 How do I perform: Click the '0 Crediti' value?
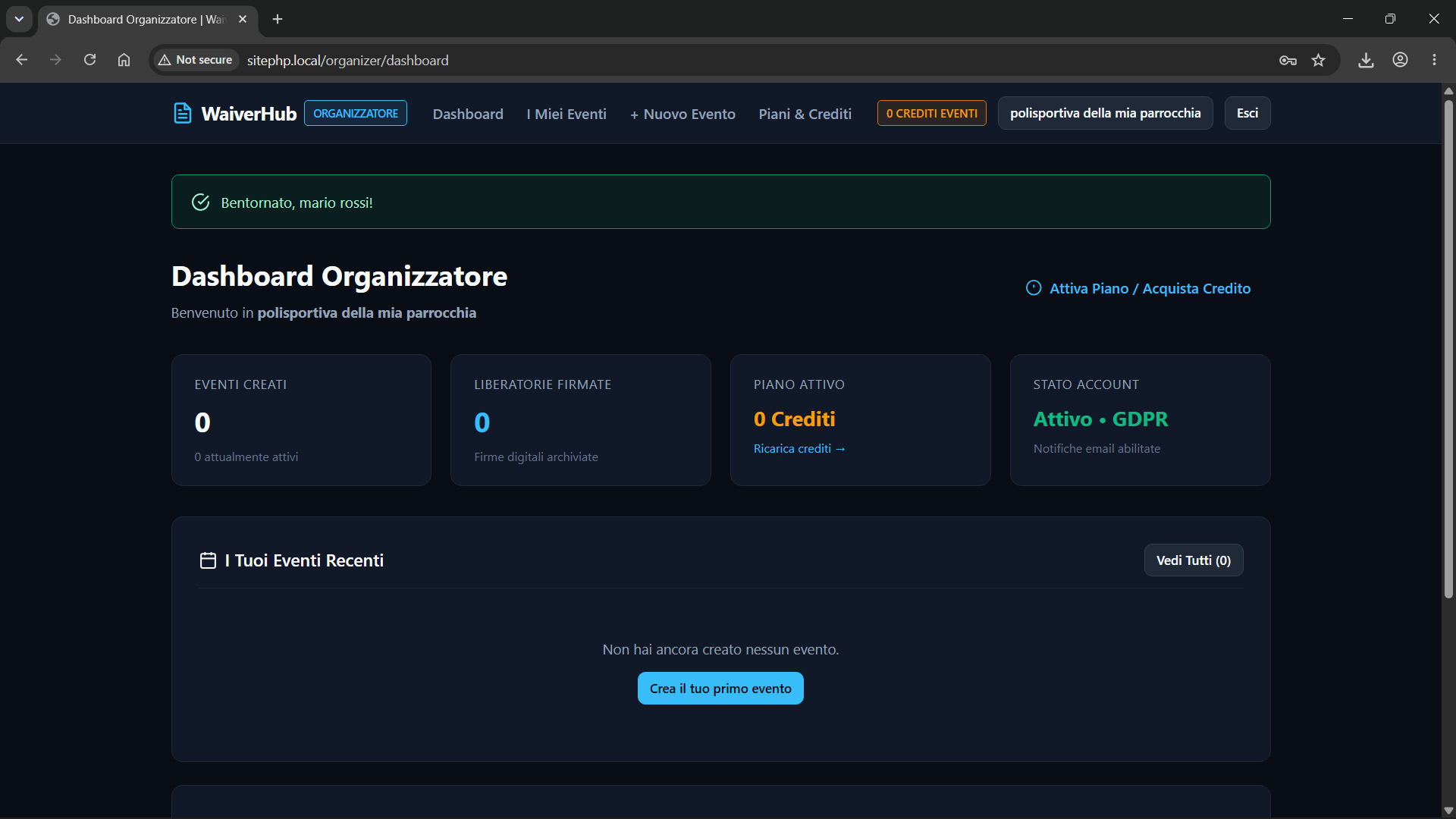pos(794,419)
